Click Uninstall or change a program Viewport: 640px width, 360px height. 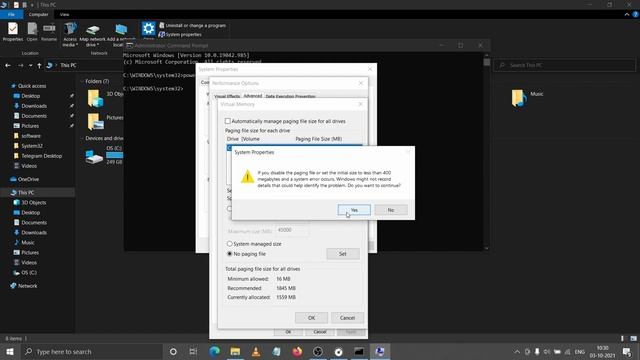192,25
